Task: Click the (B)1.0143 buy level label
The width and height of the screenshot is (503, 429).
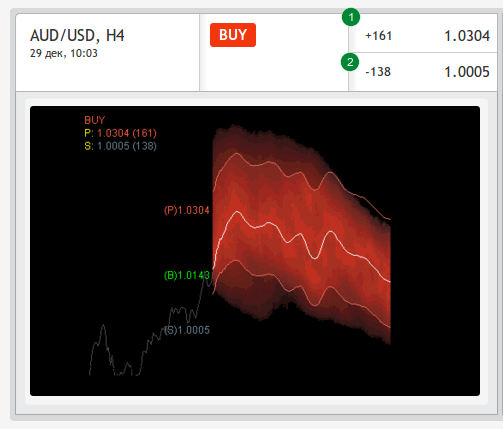Action: (x=187, y=275)
